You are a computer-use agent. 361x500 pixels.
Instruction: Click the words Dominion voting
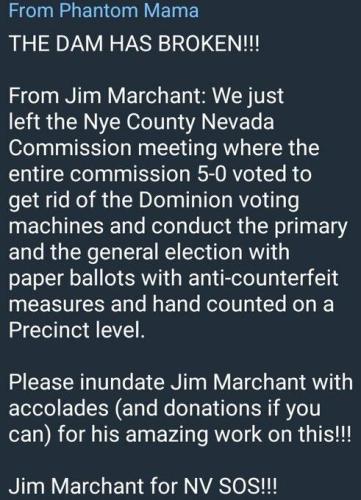(219, 201)
